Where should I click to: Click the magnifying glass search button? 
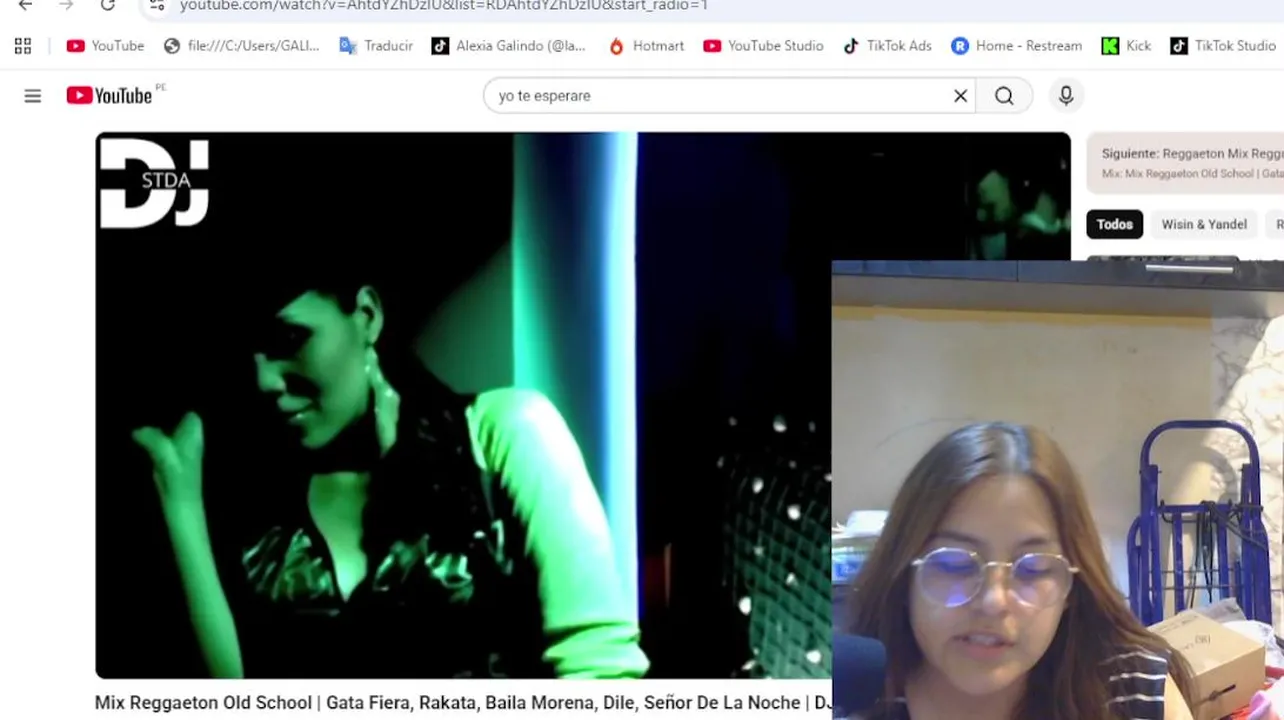tap(1004, 96)
